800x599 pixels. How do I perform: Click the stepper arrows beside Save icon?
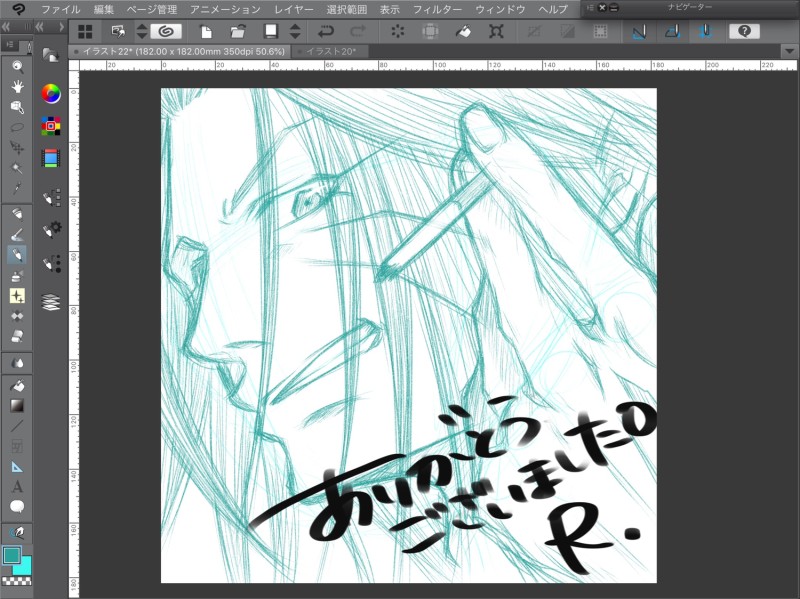(295, 32)
